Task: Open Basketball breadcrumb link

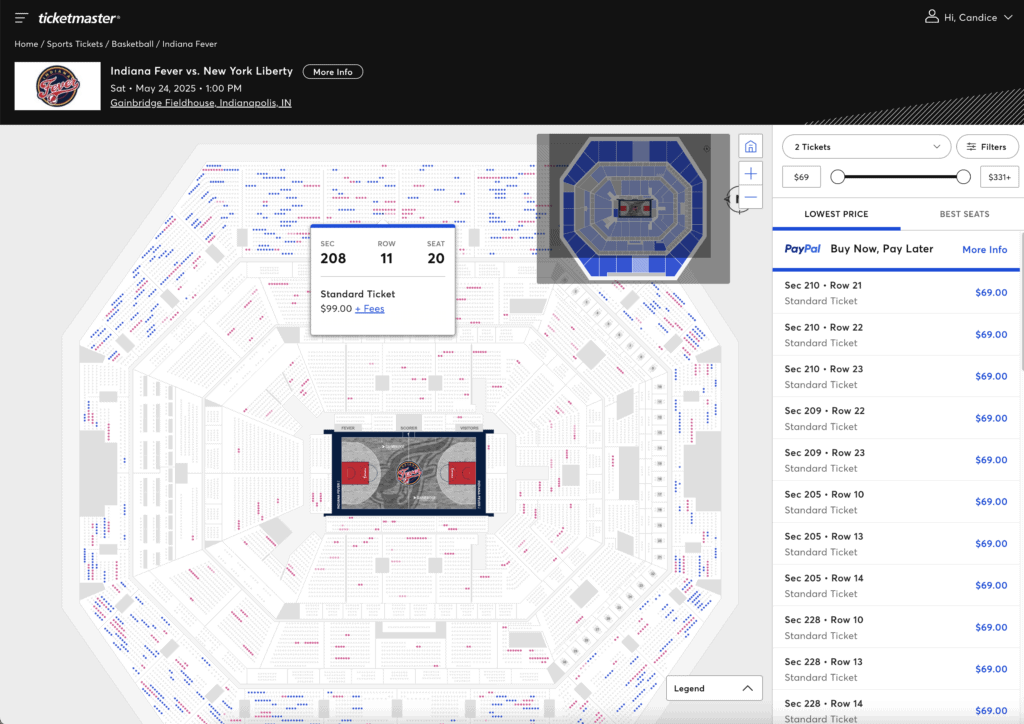Action: tap(133, 44)
